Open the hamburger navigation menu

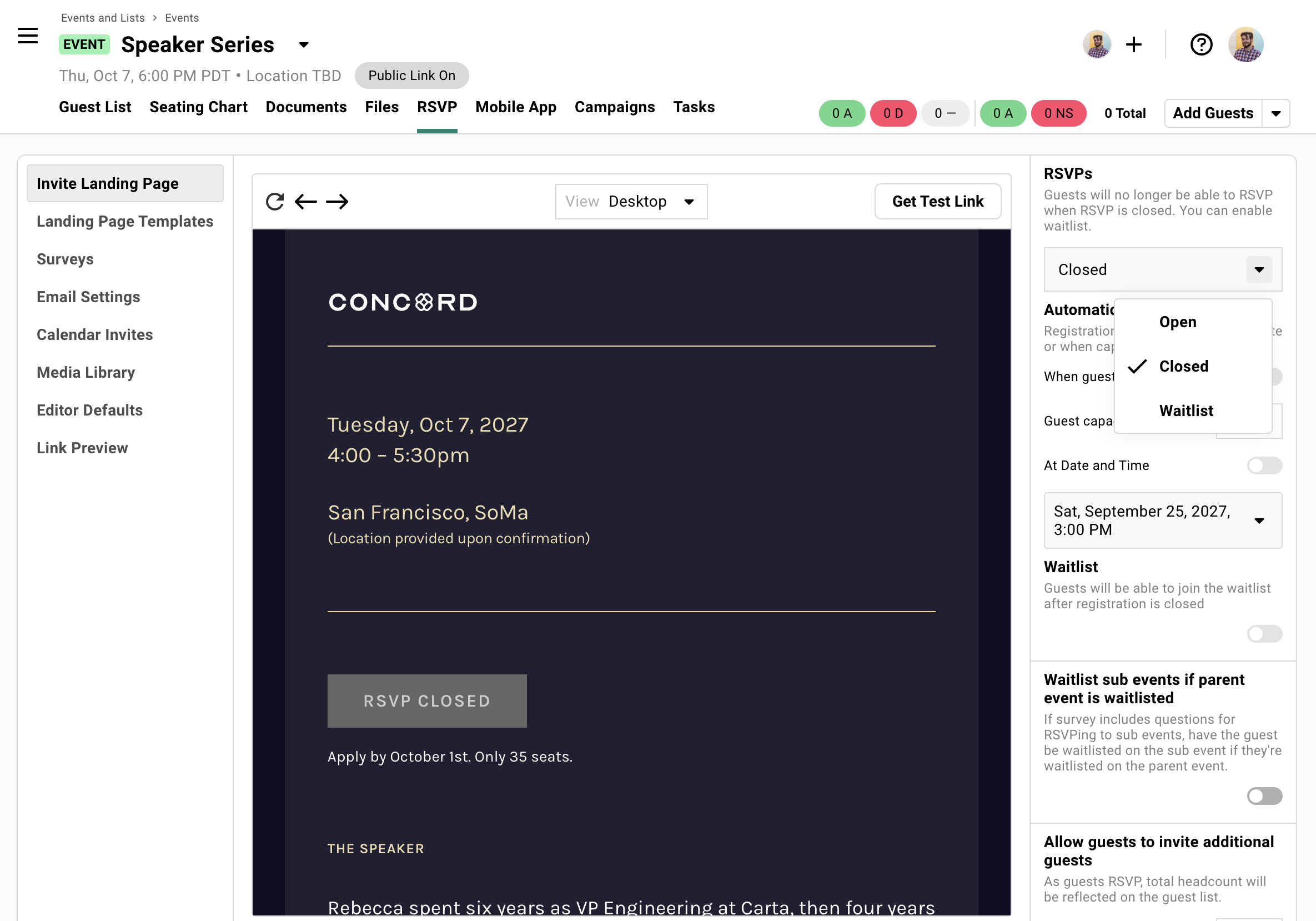point(27,36)
